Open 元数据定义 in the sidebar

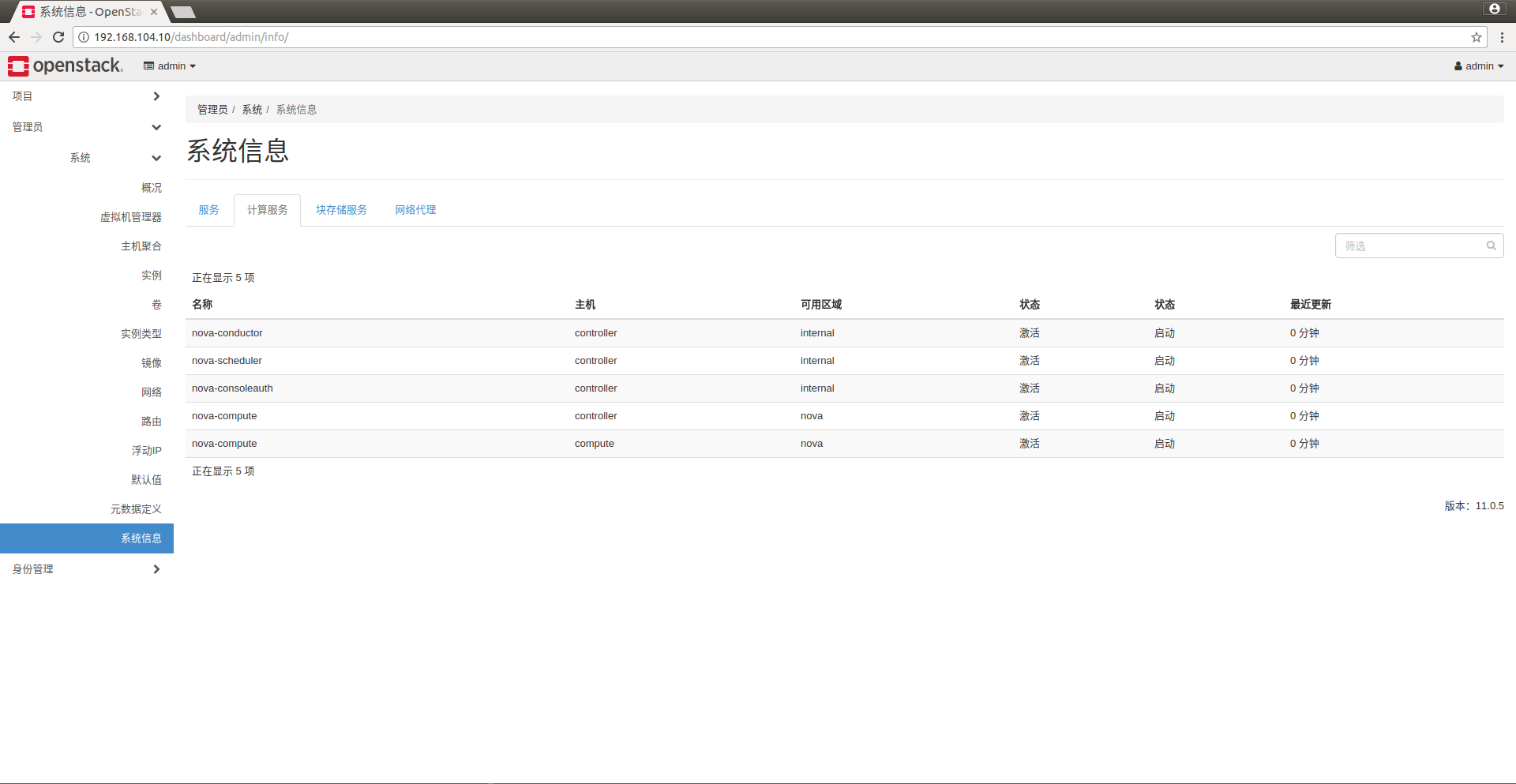click(136, 509)
